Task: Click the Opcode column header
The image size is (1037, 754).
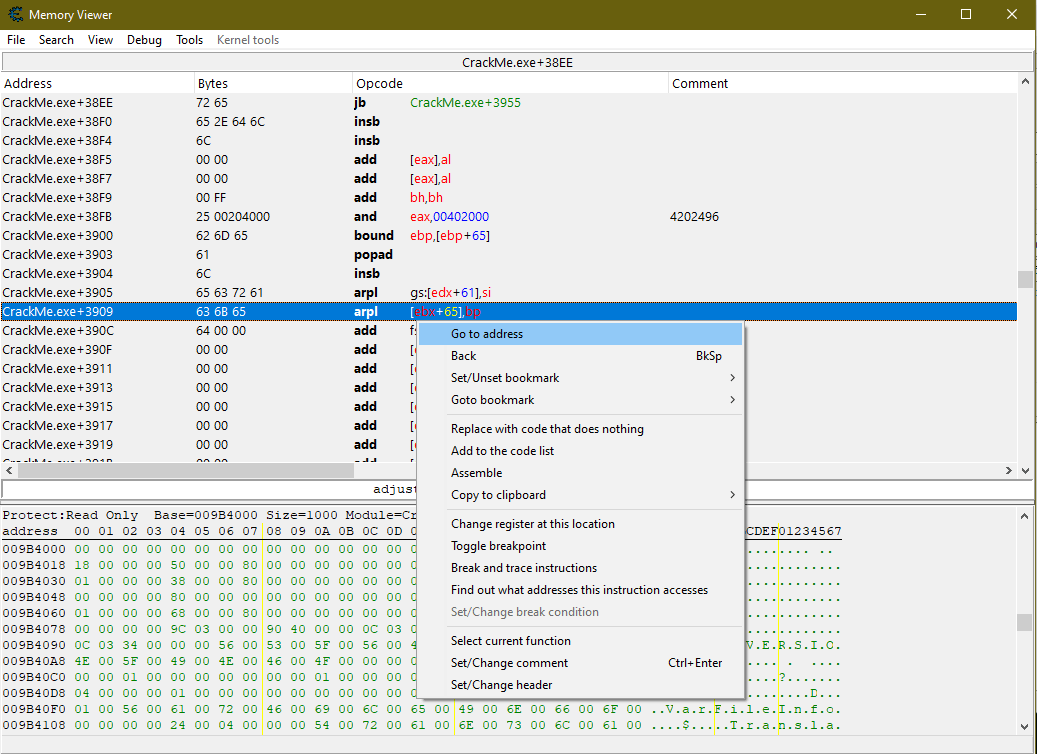Action: 511,83
